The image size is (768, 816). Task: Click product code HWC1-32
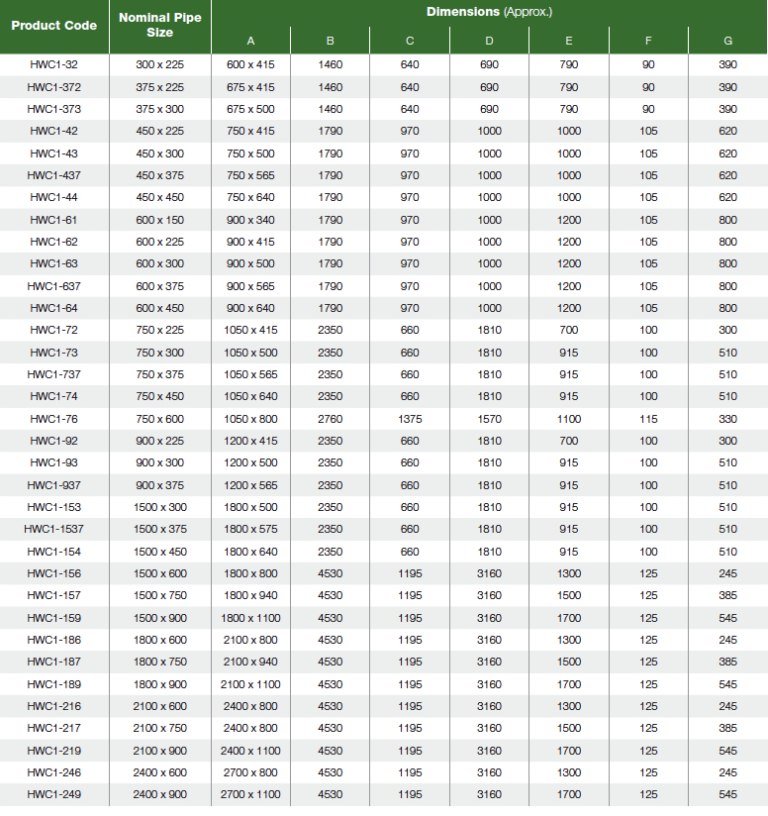[54, 65]
